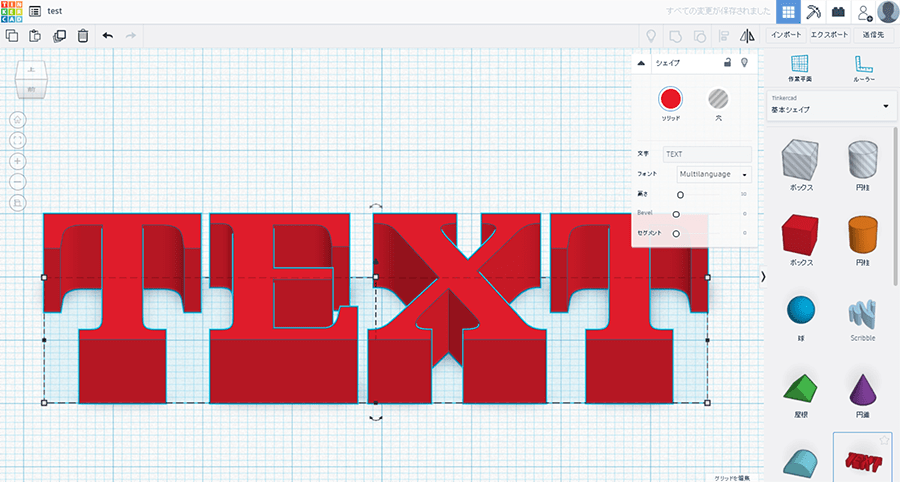Click the 送信先 button
The image size is (900, 482).
[873, 35]
